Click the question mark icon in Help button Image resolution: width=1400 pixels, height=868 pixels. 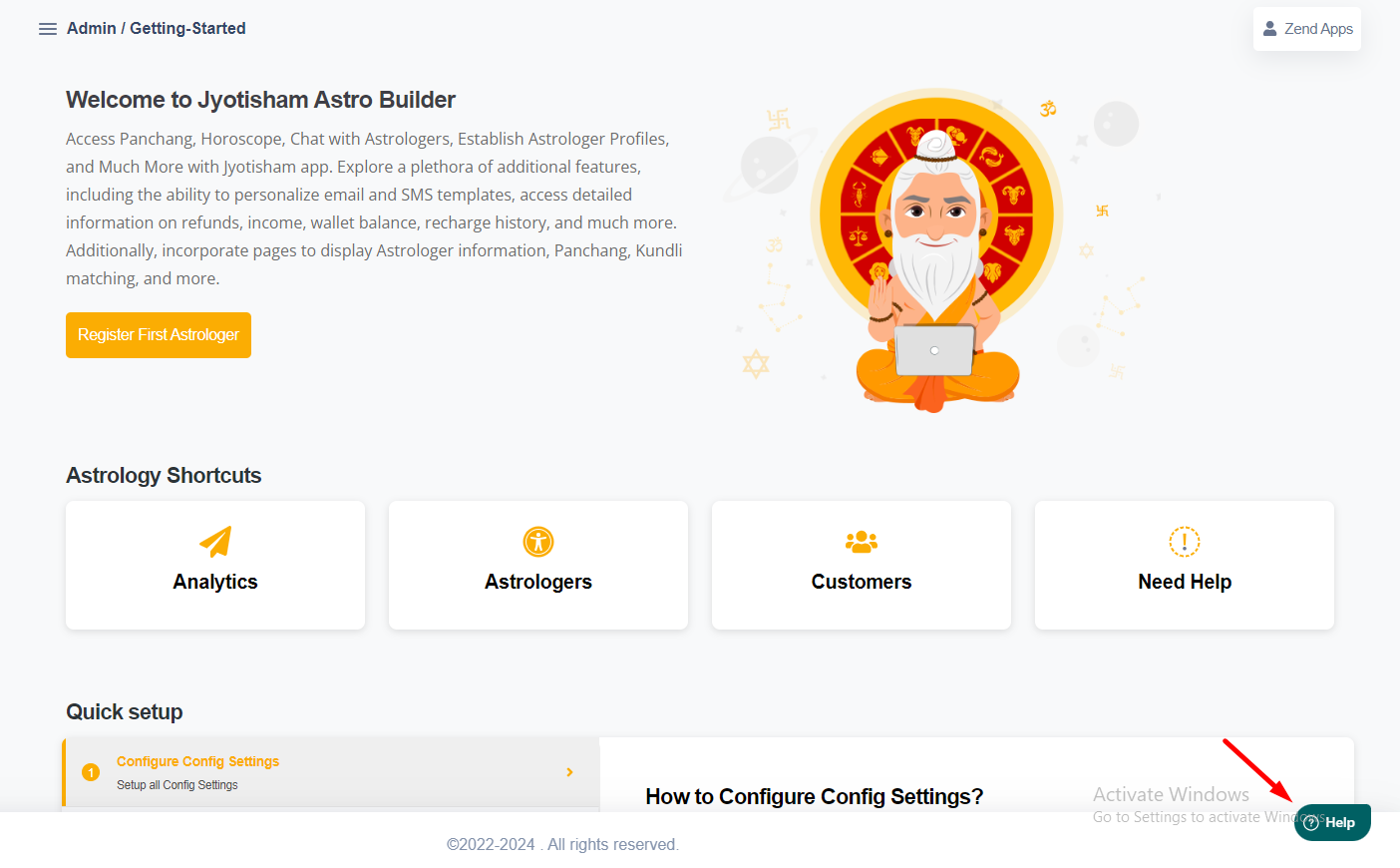click(x=1311, y=823)
